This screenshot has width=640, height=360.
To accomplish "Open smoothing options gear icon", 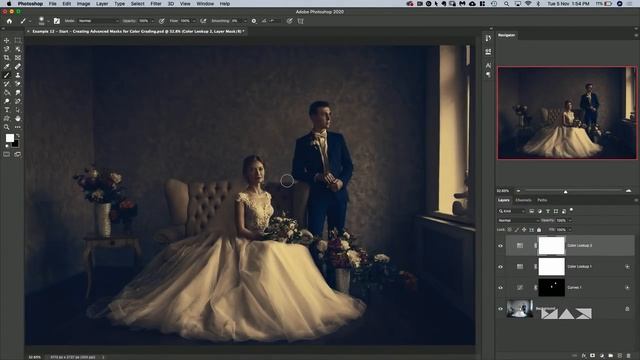I will (253, 21).
